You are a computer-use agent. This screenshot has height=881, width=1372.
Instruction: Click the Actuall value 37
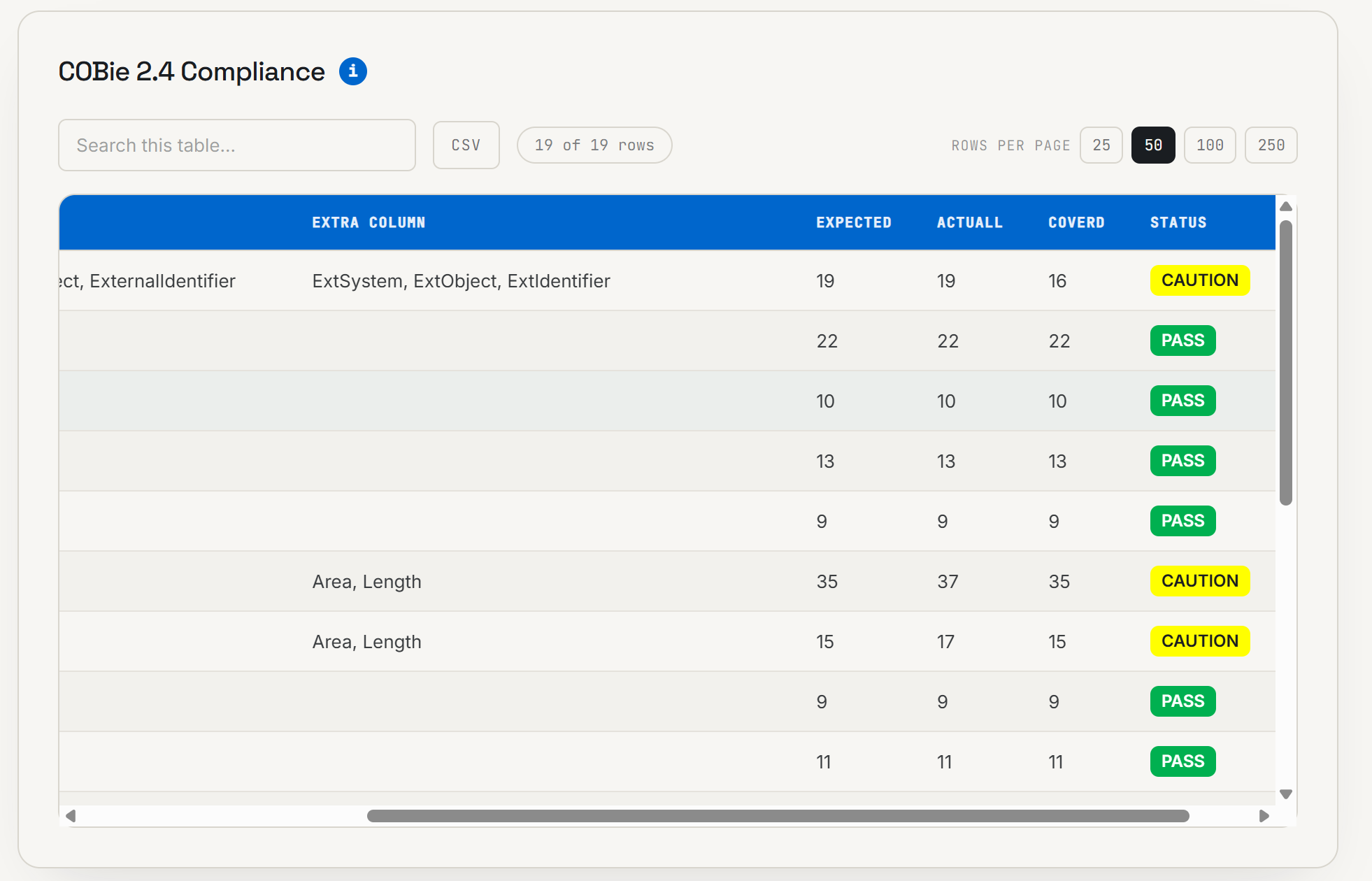(x=948, y=582)
